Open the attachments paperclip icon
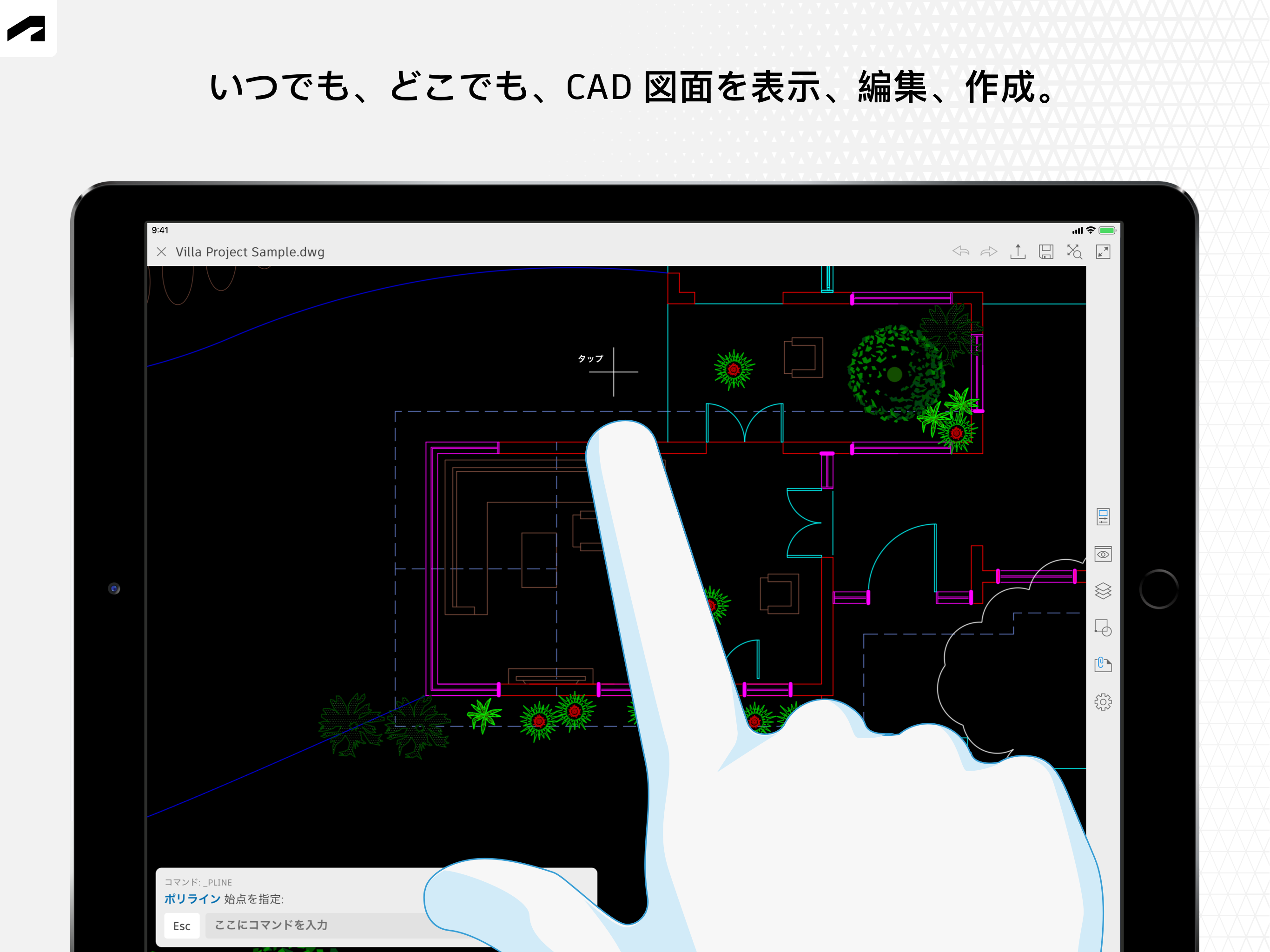The image size is (1270, 952). point(1103,665)
